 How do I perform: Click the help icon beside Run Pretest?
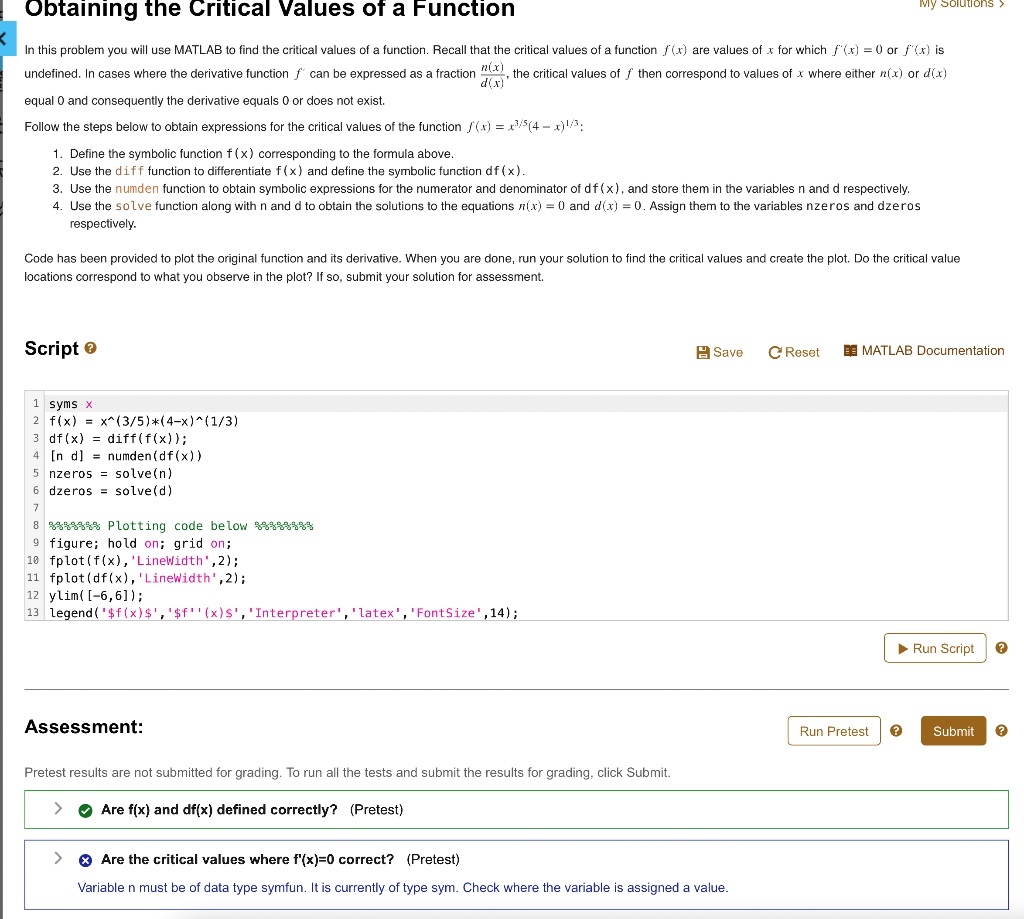pyautogui.click(x=895, y=730)
